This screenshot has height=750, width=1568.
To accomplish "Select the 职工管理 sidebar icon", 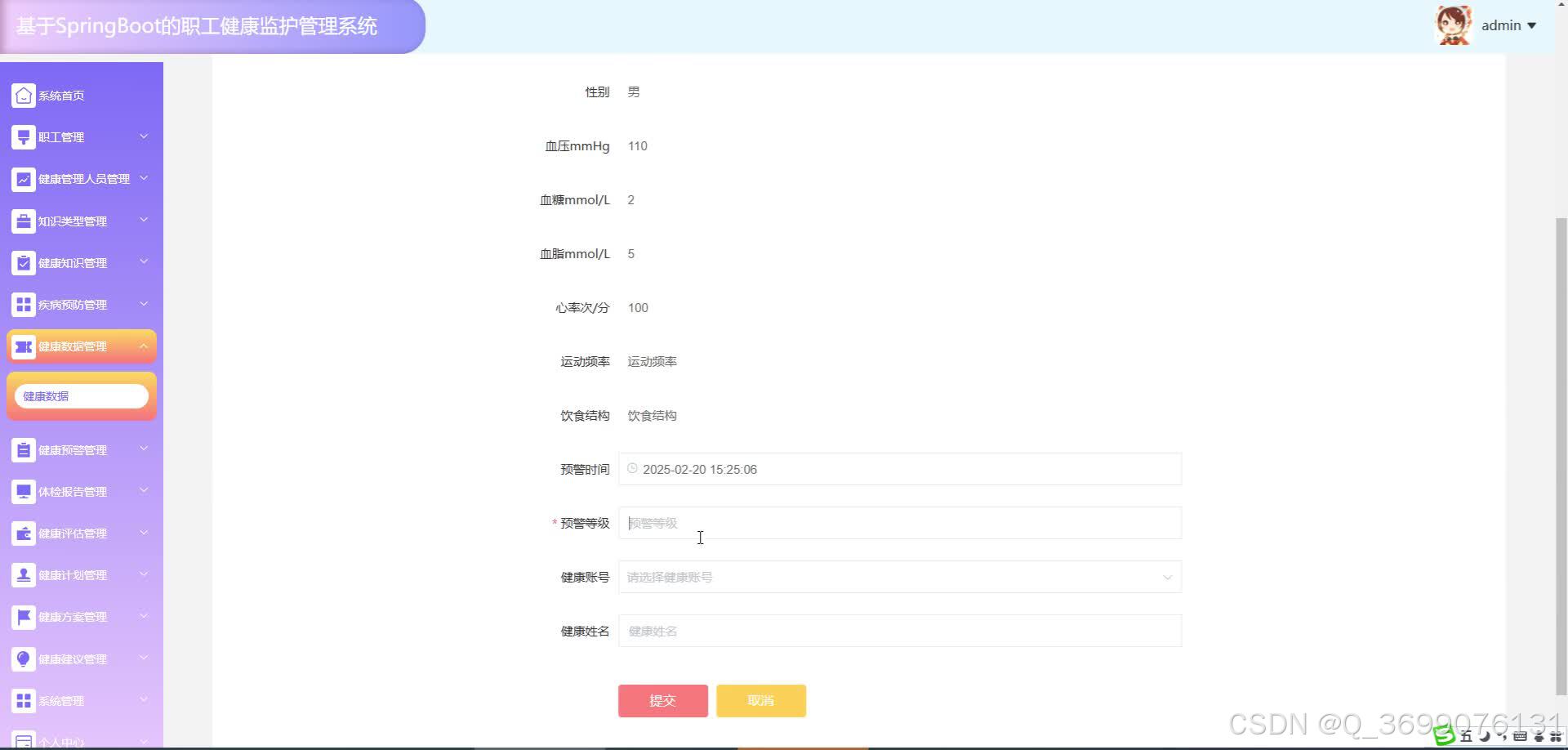I will coord(23,136).
